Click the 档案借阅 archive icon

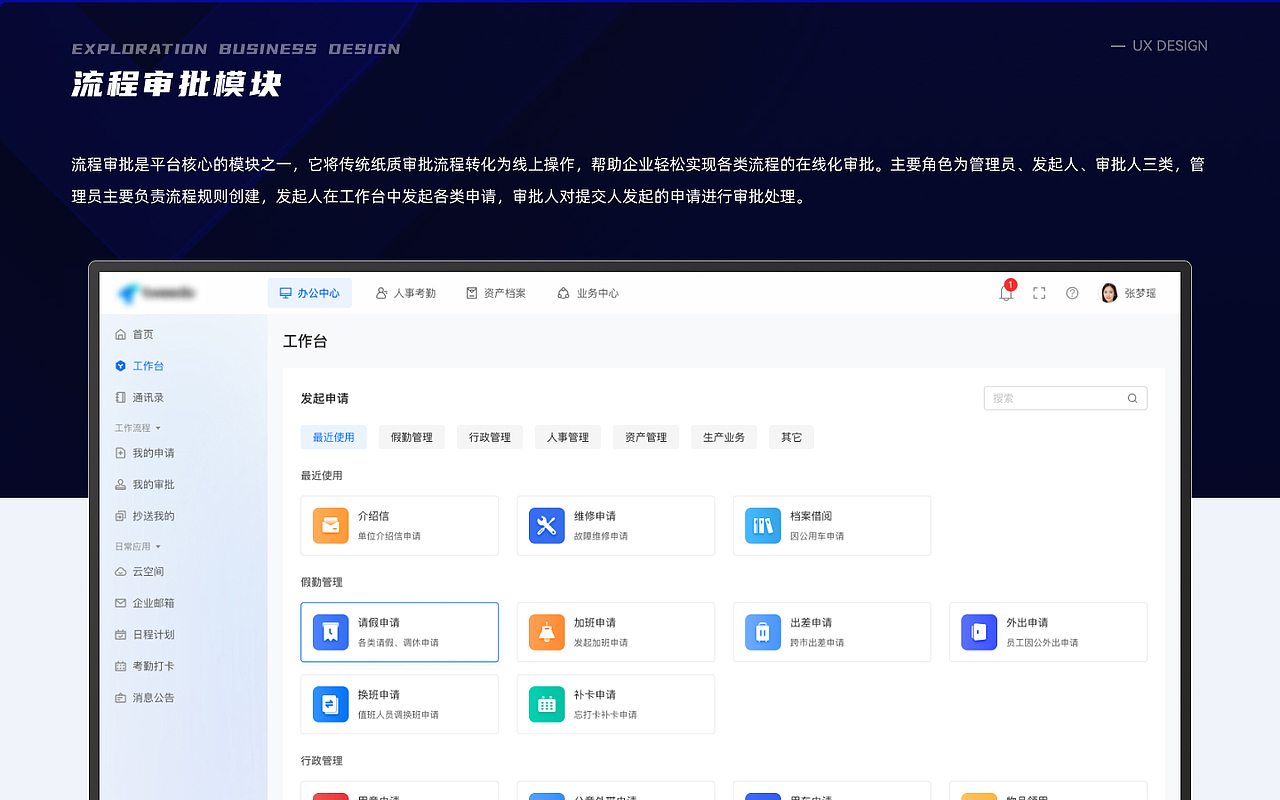coord(762,525)
